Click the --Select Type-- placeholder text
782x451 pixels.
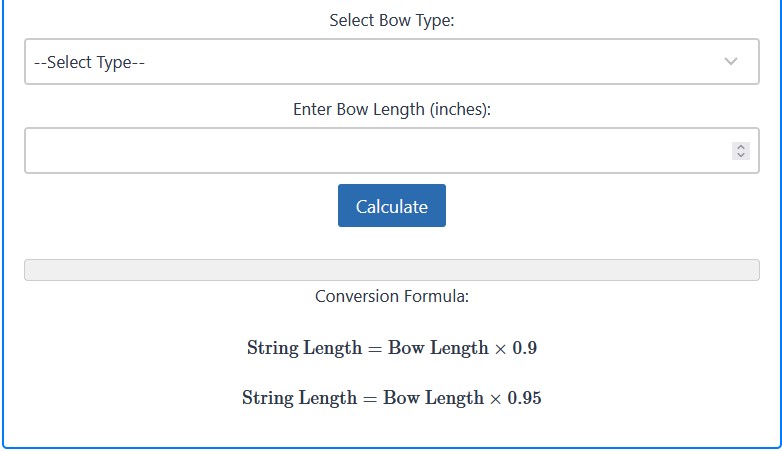pyautogui.click(x=90, y=62)
